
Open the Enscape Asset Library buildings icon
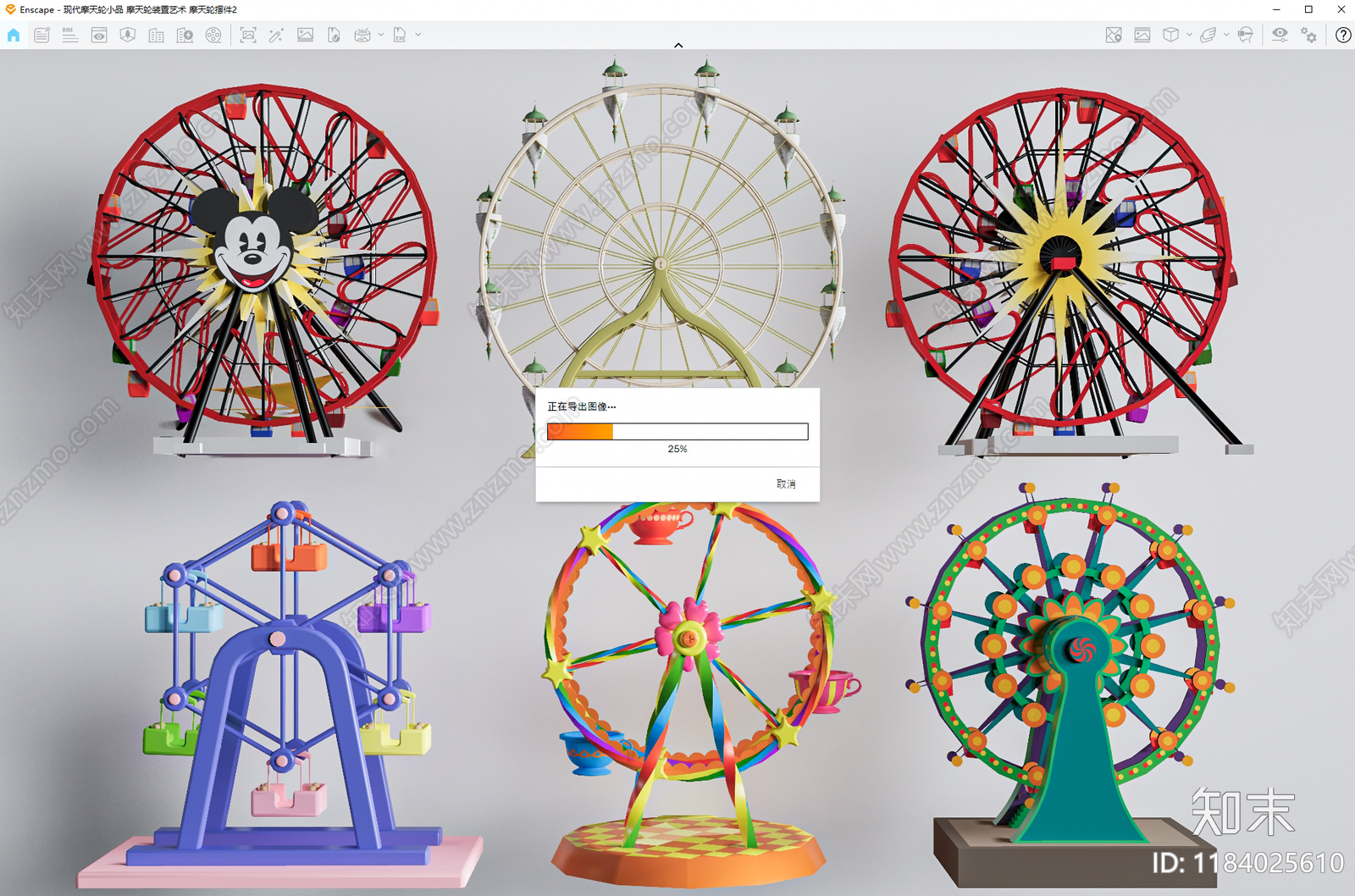click(x=156, y=35)
